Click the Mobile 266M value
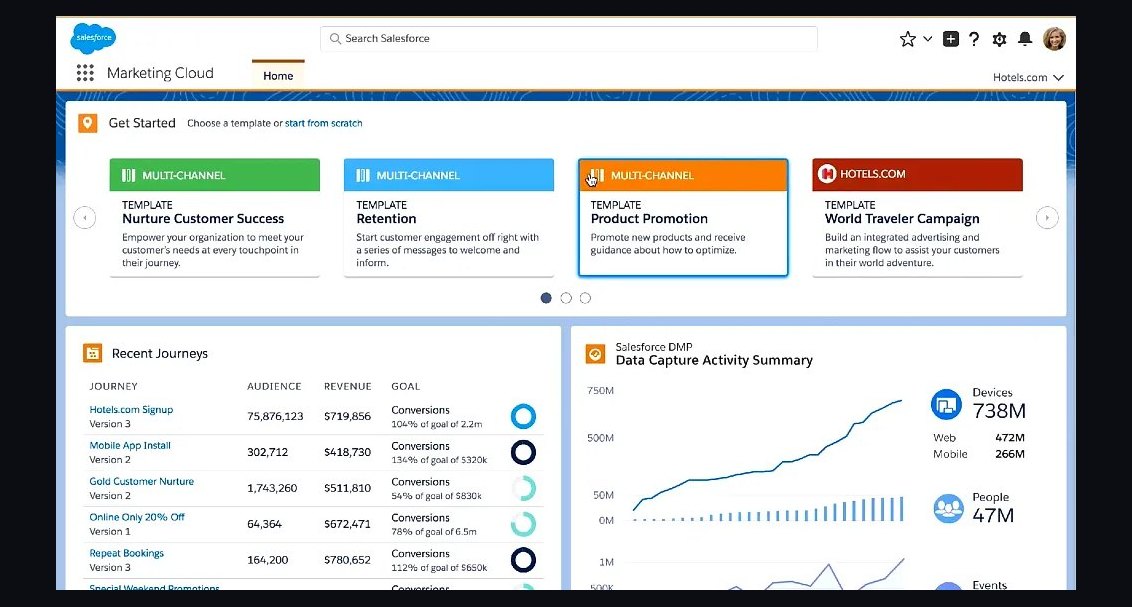 pyautogui.click(x=1010, y=454)
